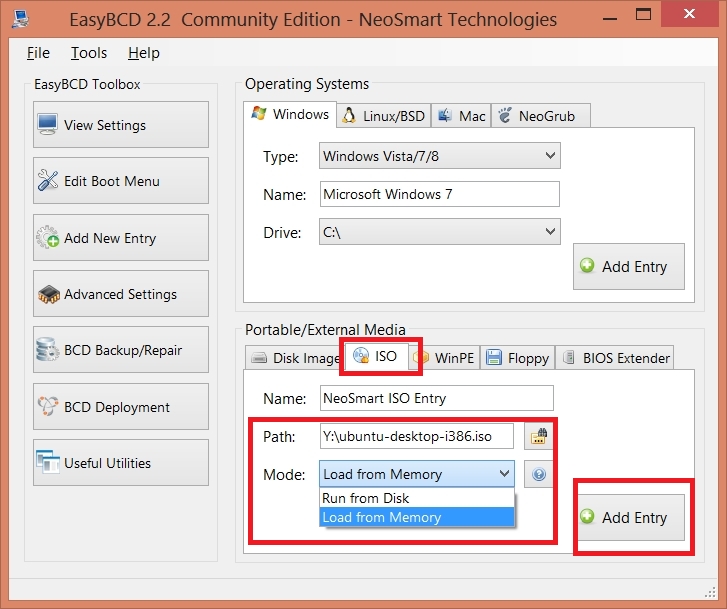Open the Advanced Settings page
Image resolution: width=727 pixels, height=609 pixels.
point(121,294)
